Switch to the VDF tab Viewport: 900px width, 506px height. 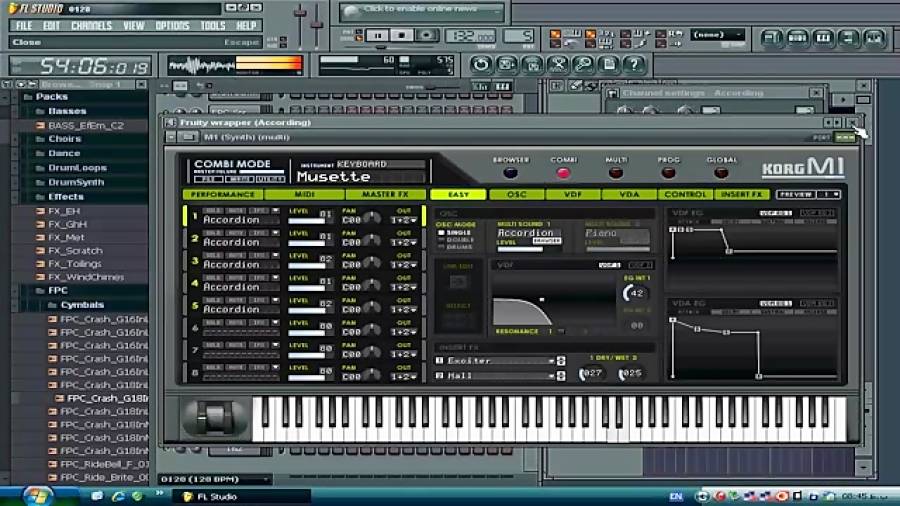[573, 194]
